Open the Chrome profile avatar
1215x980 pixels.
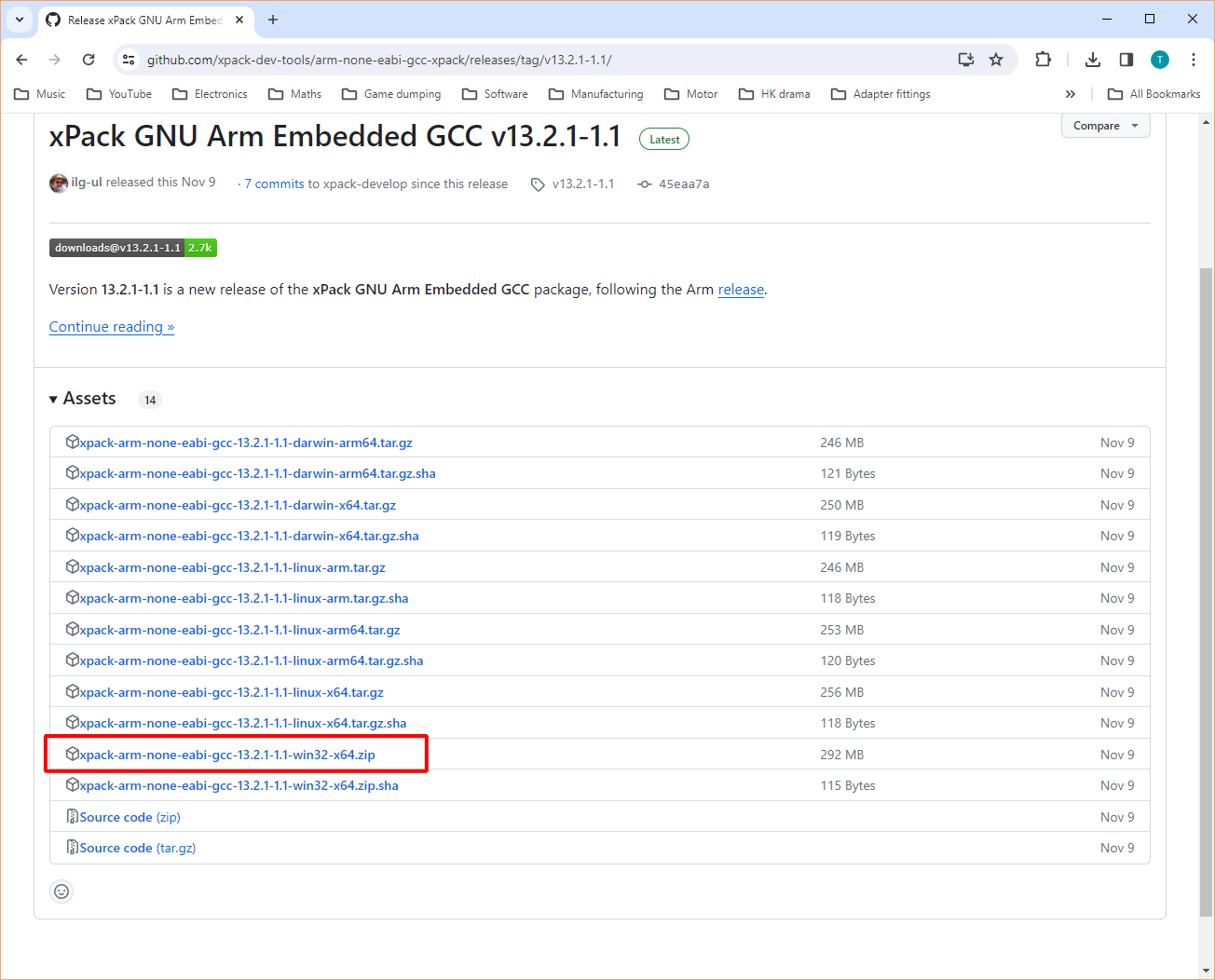coord(1159,59)
